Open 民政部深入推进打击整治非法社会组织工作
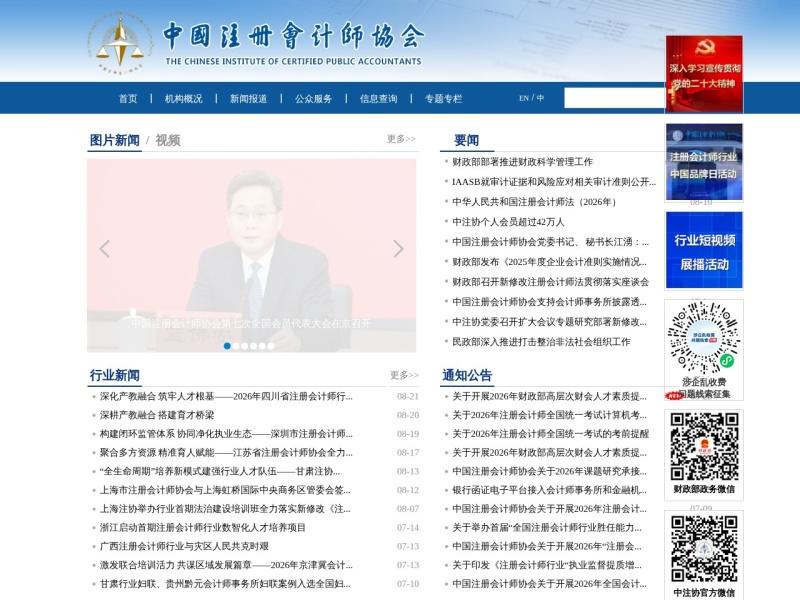Screen dimensions: 800x600 [541, 341]
